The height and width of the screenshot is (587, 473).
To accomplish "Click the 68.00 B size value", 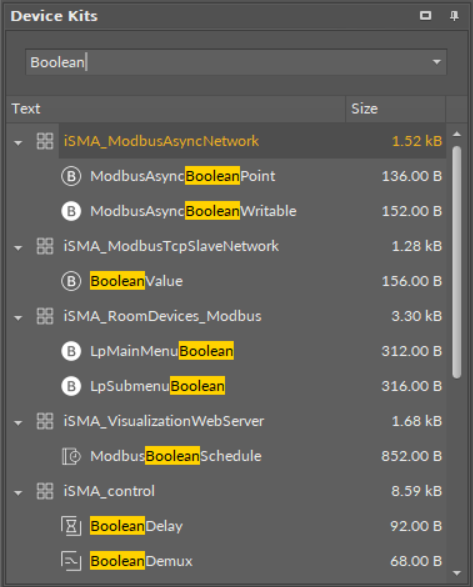I will coord(416,561).
